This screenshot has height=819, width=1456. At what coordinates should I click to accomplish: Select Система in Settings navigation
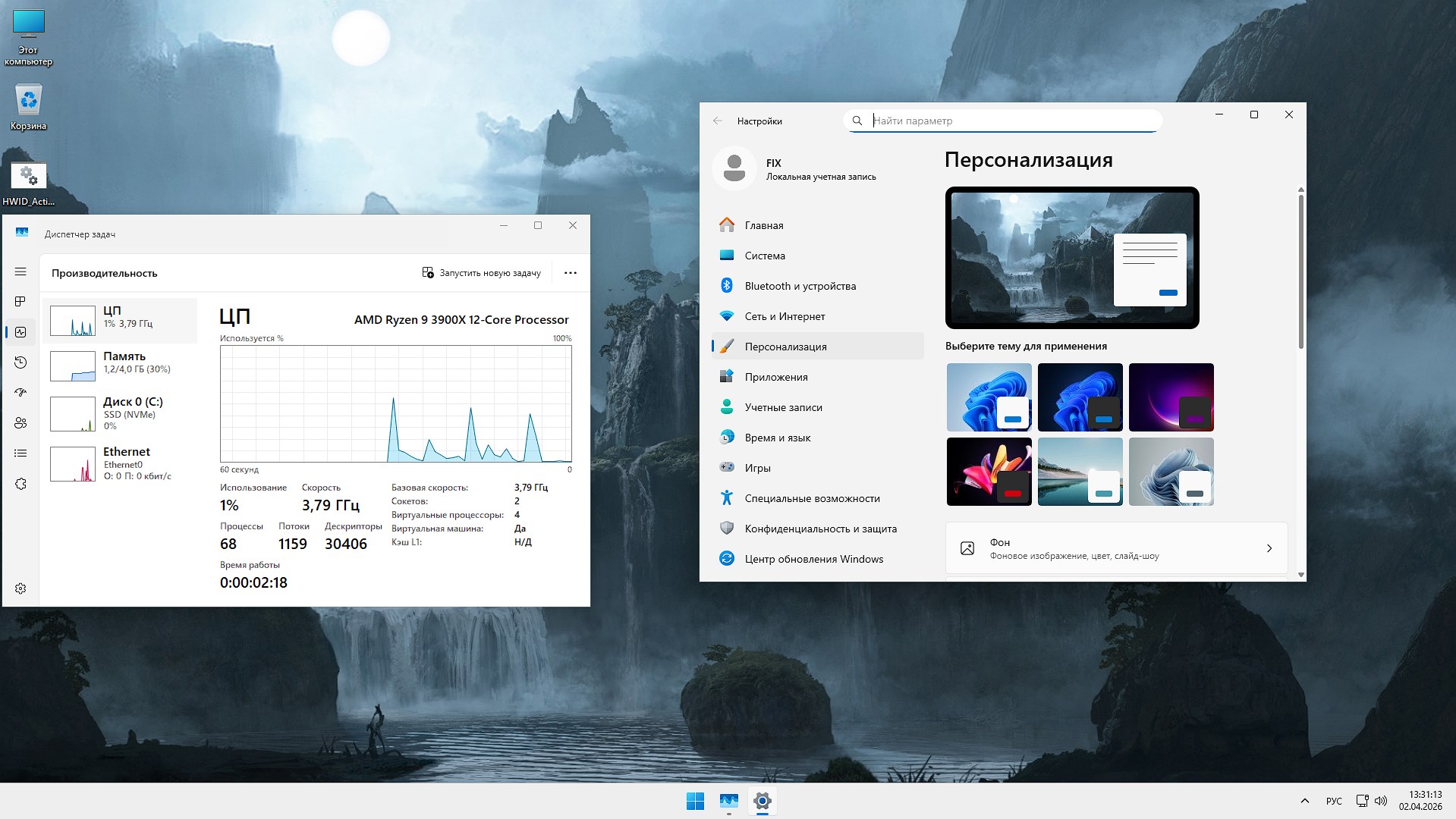(765, 256)
